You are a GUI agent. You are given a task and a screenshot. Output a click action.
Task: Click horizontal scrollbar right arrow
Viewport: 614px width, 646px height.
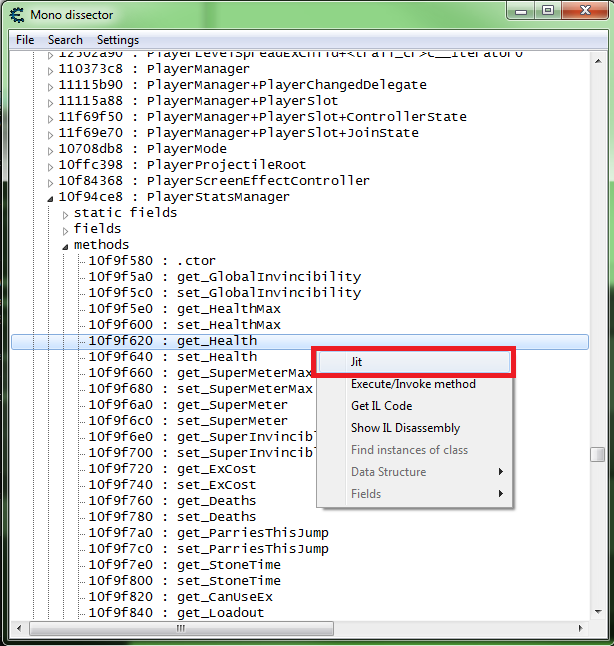(580, 628)
